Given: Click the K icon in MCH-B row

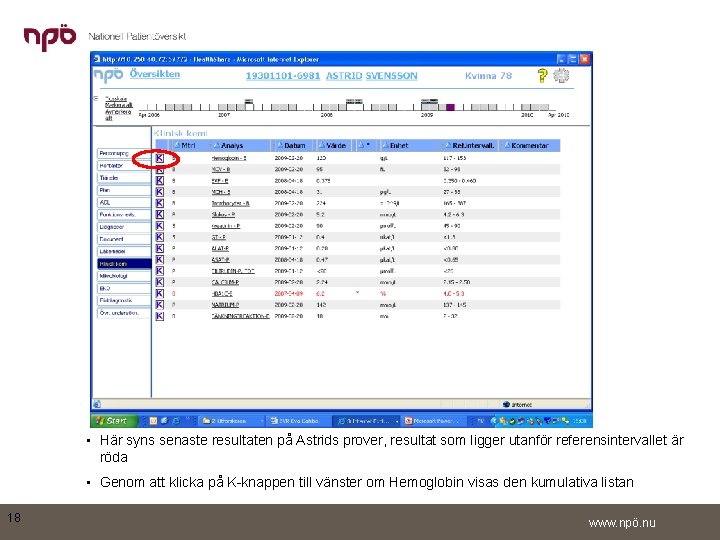Looking at the screenshot, I should 159,192.
